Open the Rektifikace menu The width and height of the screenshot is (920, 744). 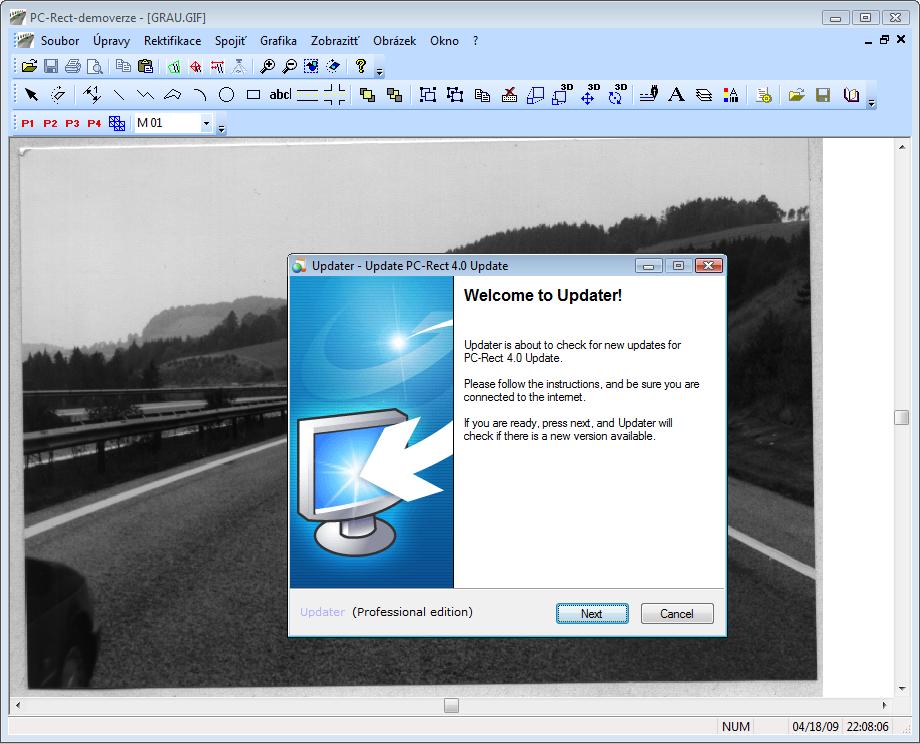click(172, 40)
